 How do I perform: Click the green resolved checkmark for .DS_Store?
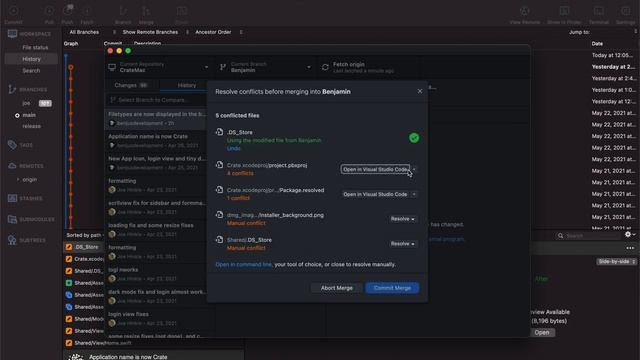(414, 138)
